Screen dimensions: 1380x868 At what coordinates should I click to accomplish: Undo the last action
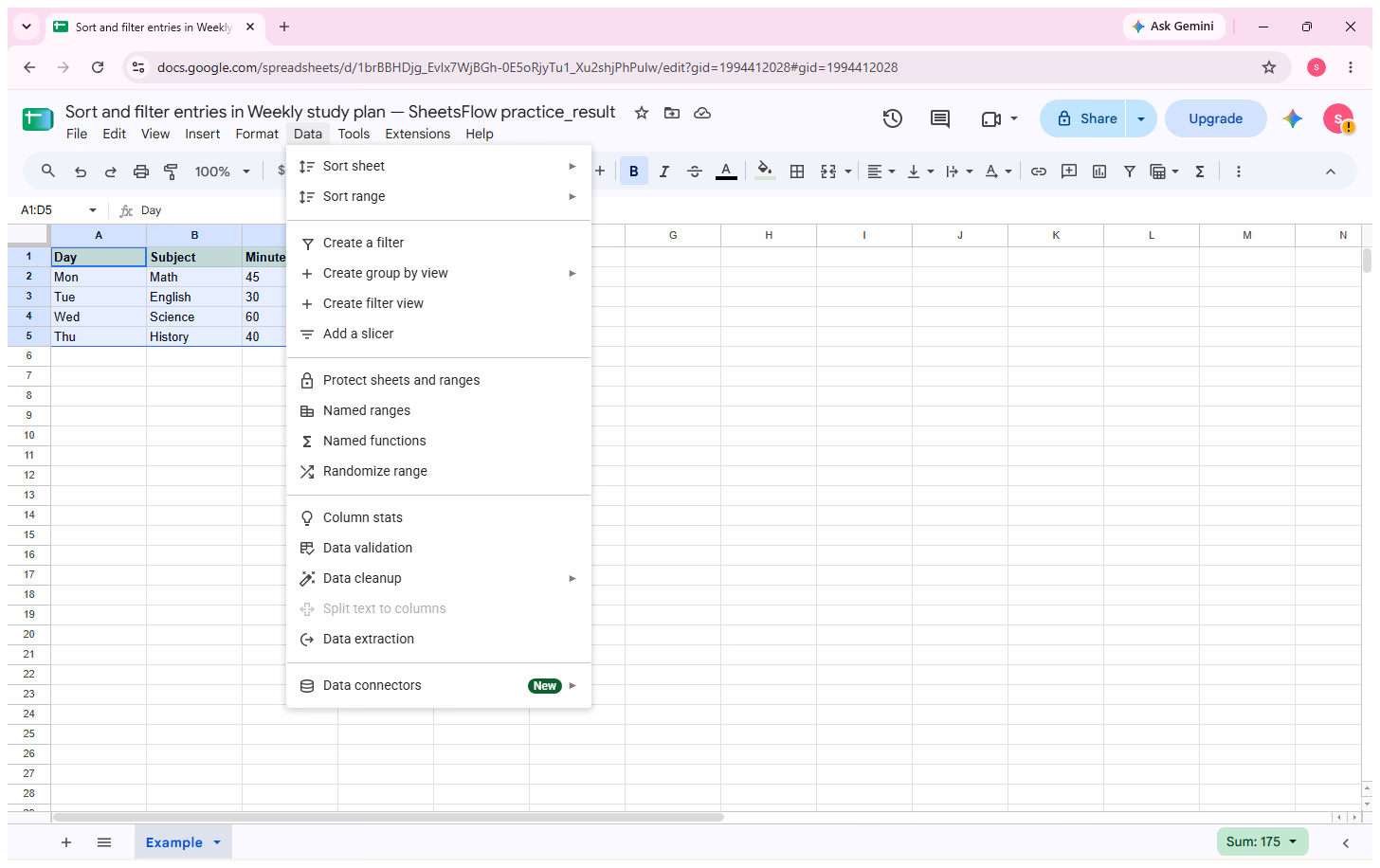point(81,172)
